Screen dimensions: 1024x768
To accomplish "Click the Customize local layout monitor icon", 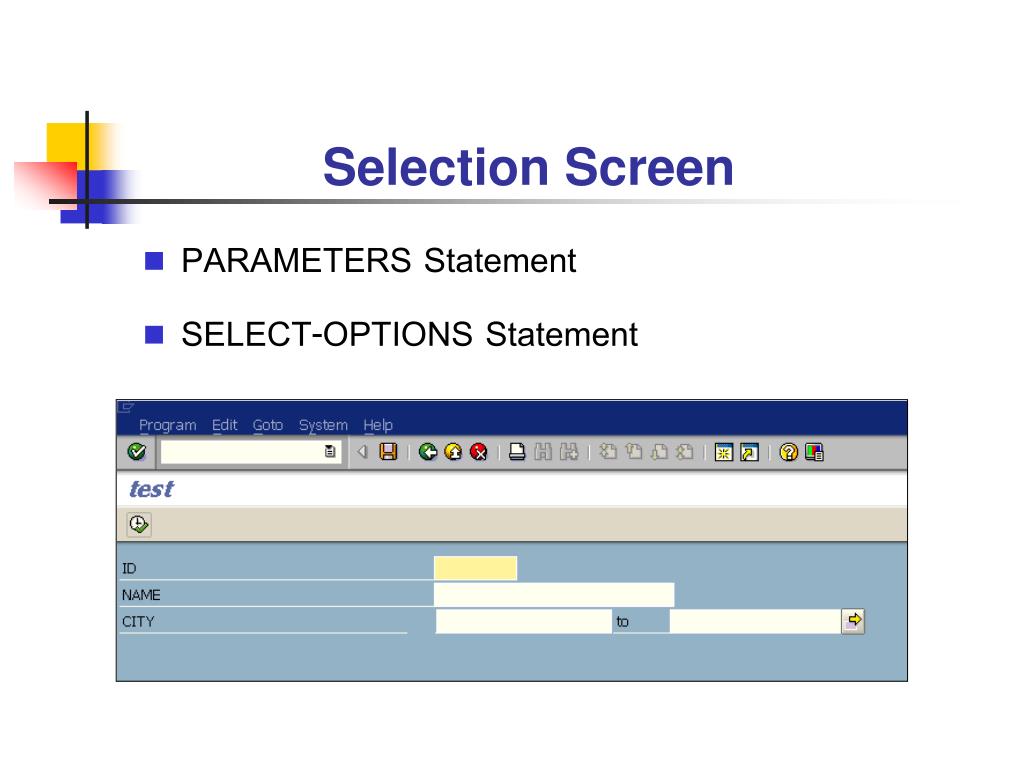I will tap(814, 452).
